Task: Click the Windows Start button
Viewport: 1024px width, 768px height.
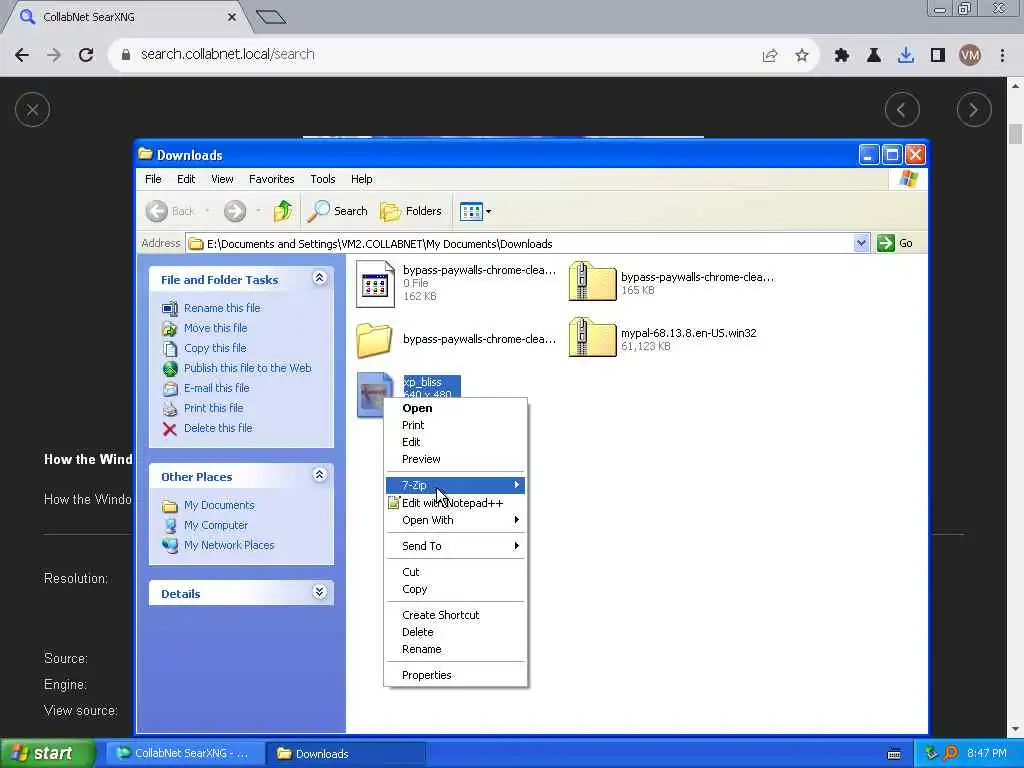Action: coord(46,753)
